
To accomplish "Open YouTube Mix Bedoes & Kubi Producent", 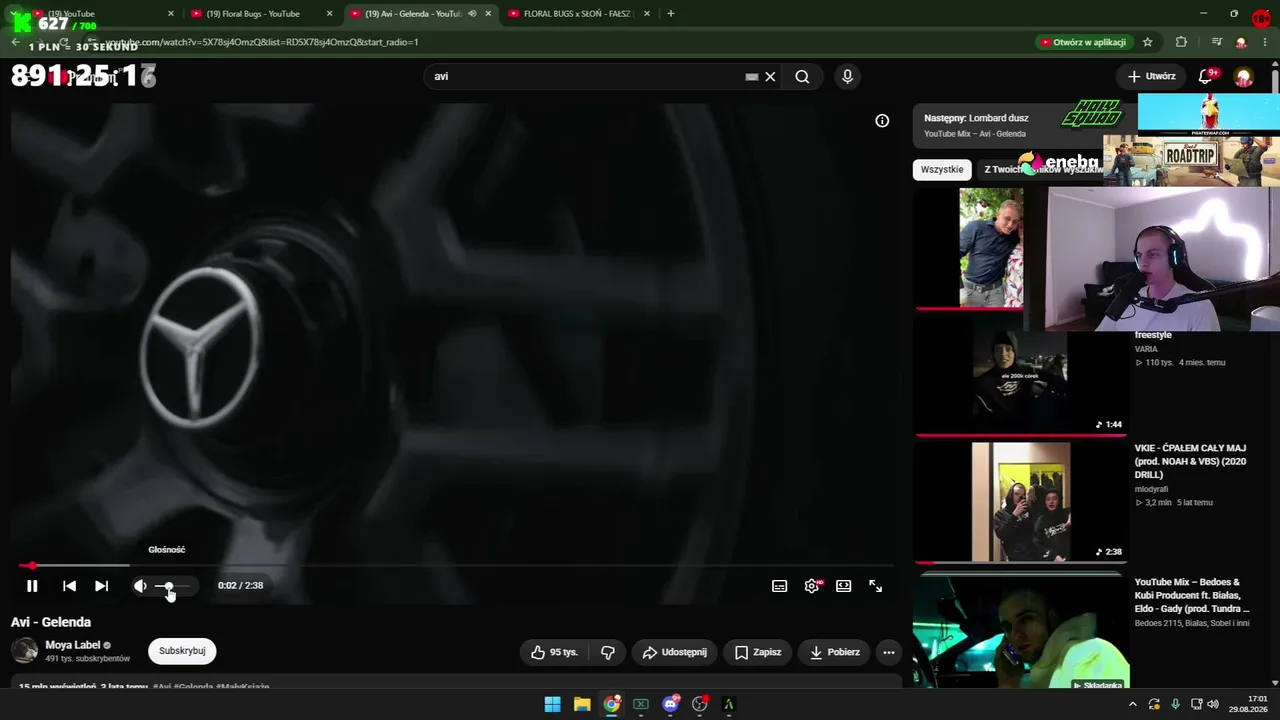I will 1192,595.
